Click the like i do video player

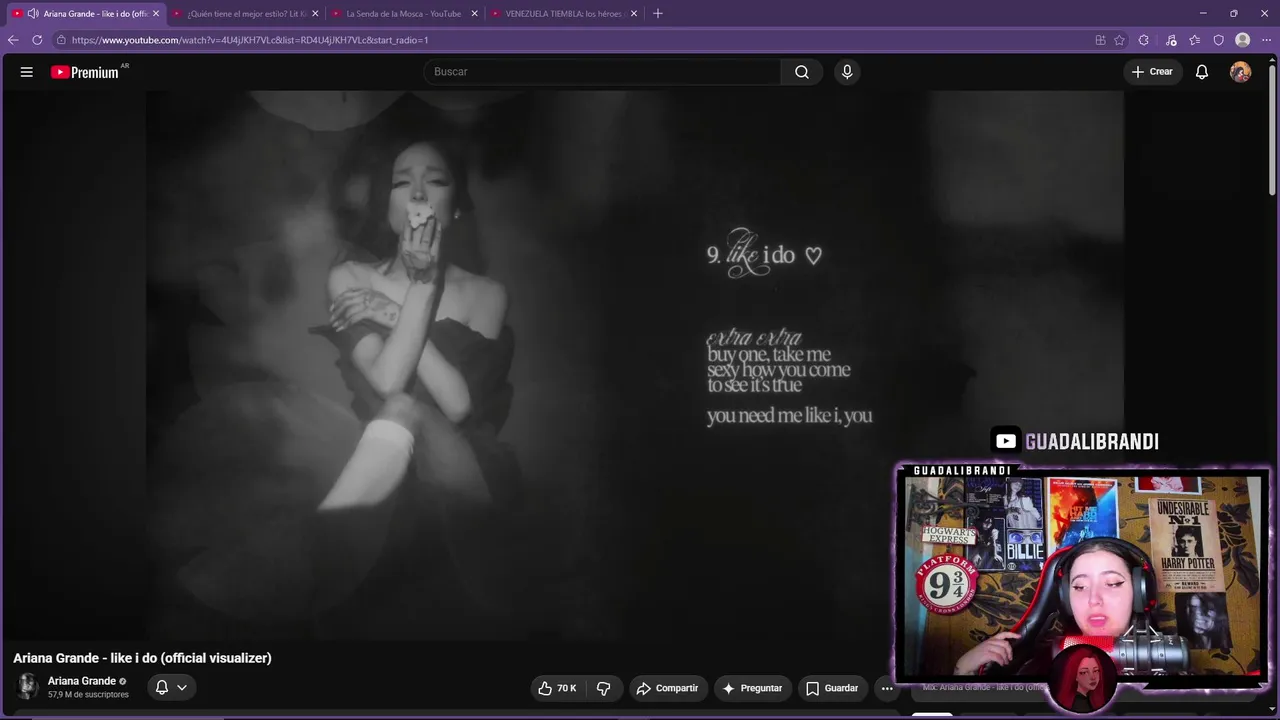[635, 365]
